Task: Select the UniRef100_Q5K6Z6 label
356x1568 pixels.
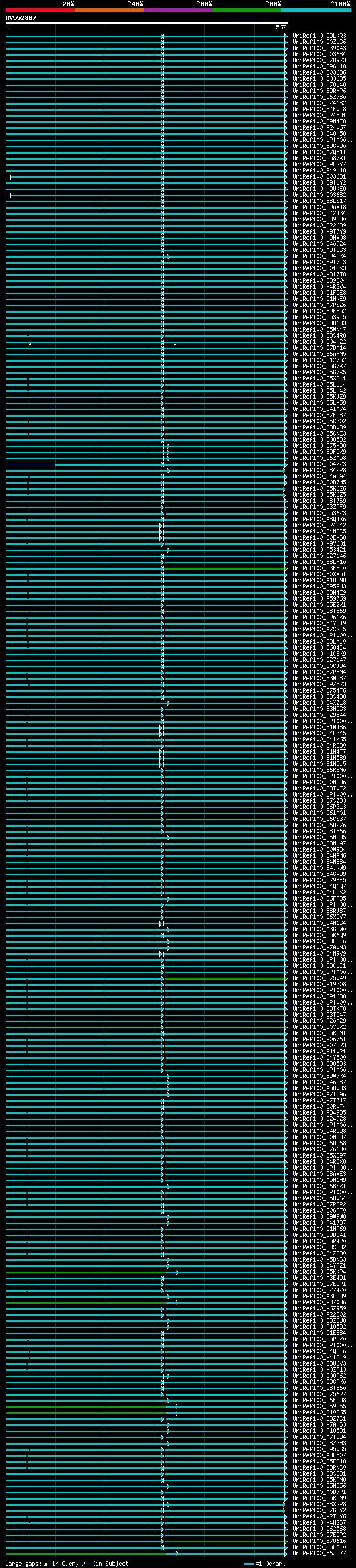Action: coord(319,488)
